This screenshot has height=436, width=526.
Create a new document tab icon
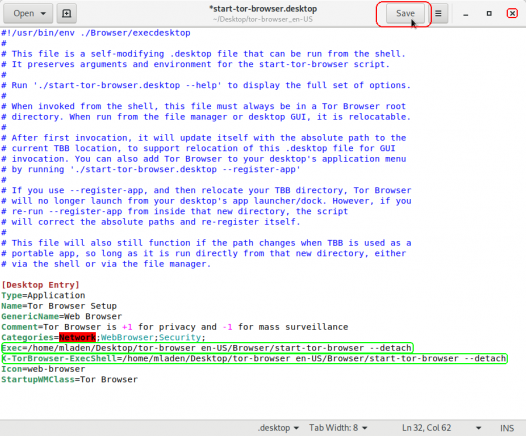(x=66, y=13)
